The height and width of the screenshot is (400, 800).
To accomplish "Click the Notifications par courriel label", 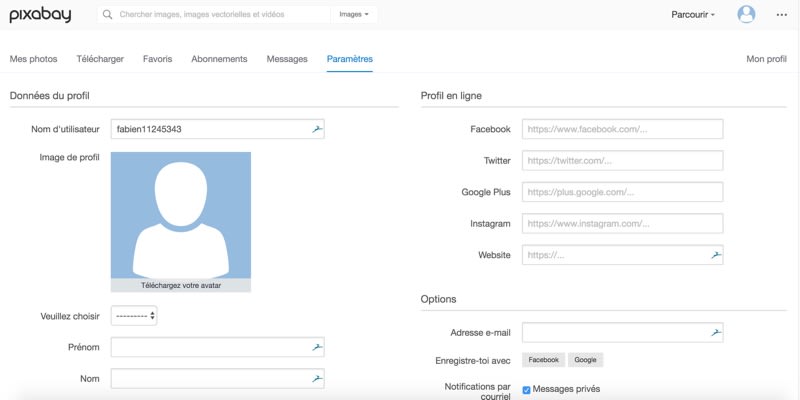I will [x=477, y=391].
